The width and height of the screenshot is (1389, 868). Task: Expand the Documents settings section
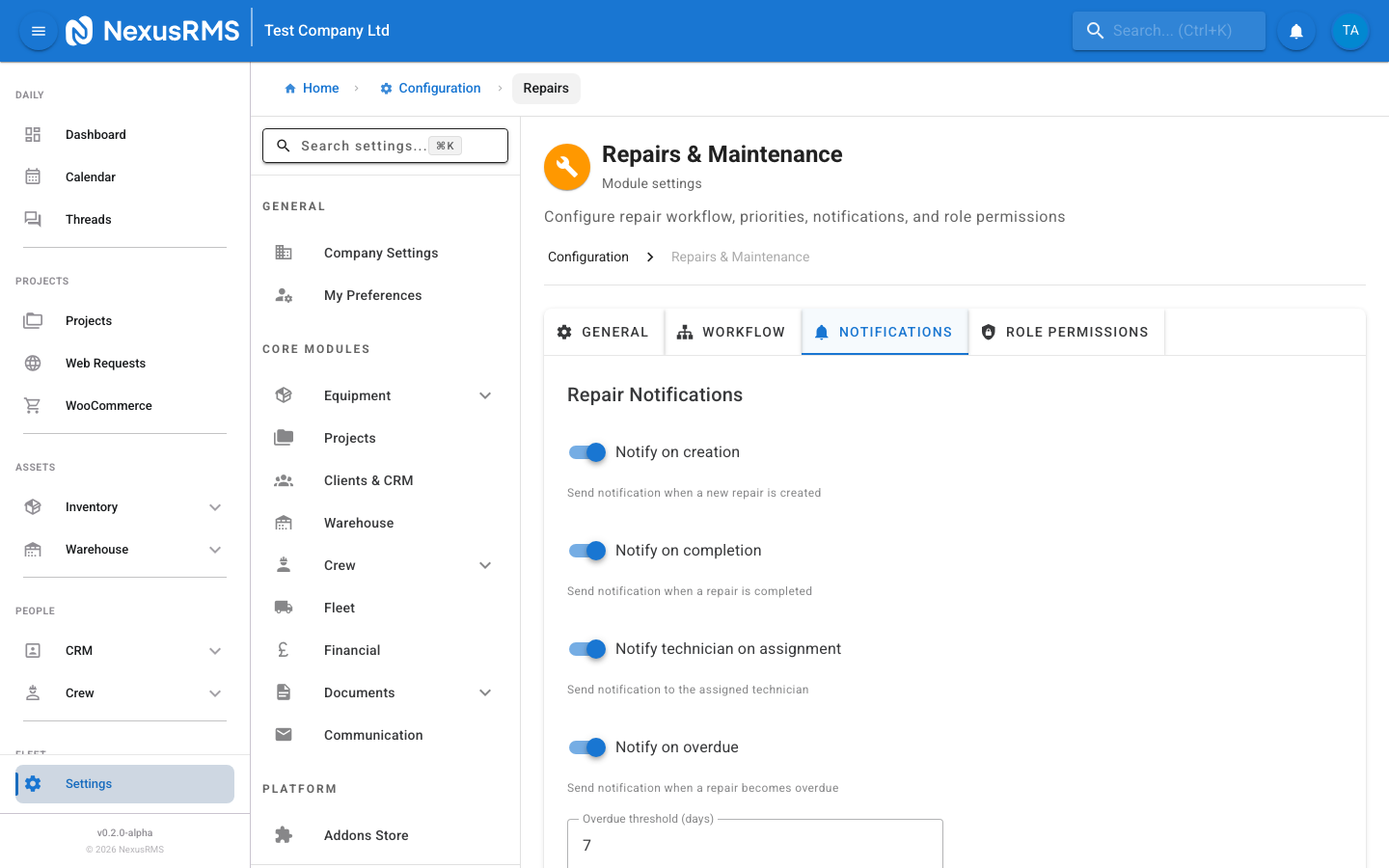pyautogui.click(x=485, y=692)
